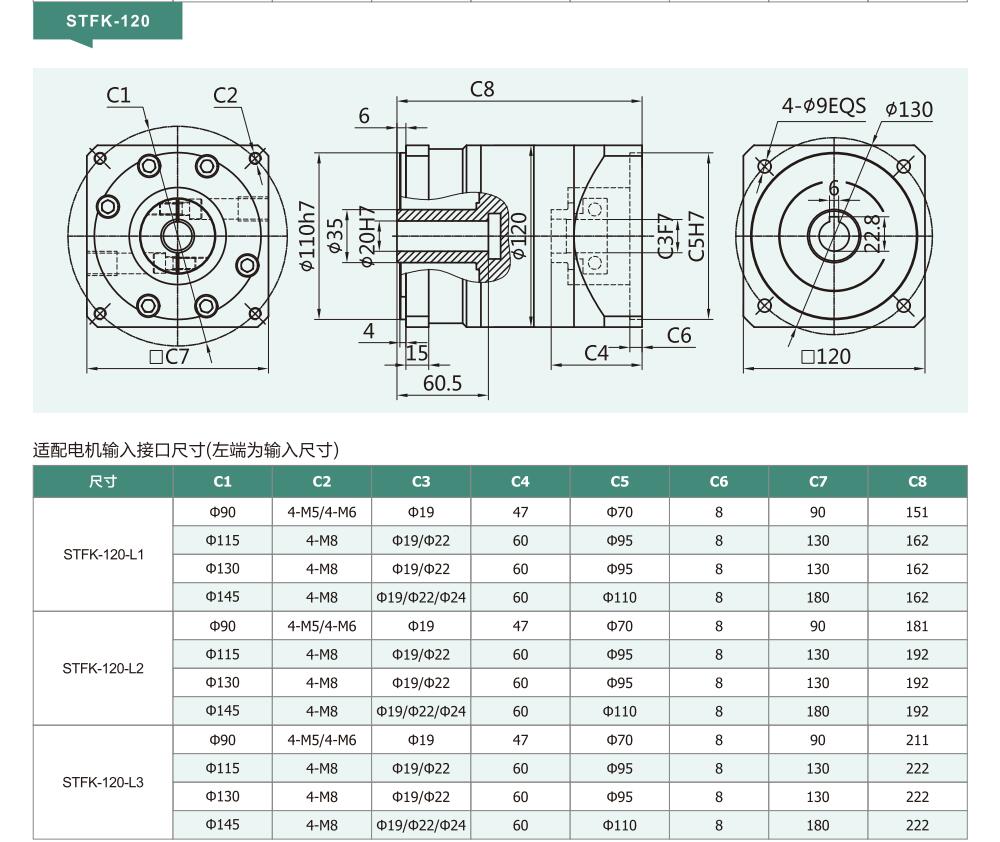The height and width of the screenshot is (842, 1000).
Task: Click the Φ35 dimension in the drawing
Action: point(335,236)
